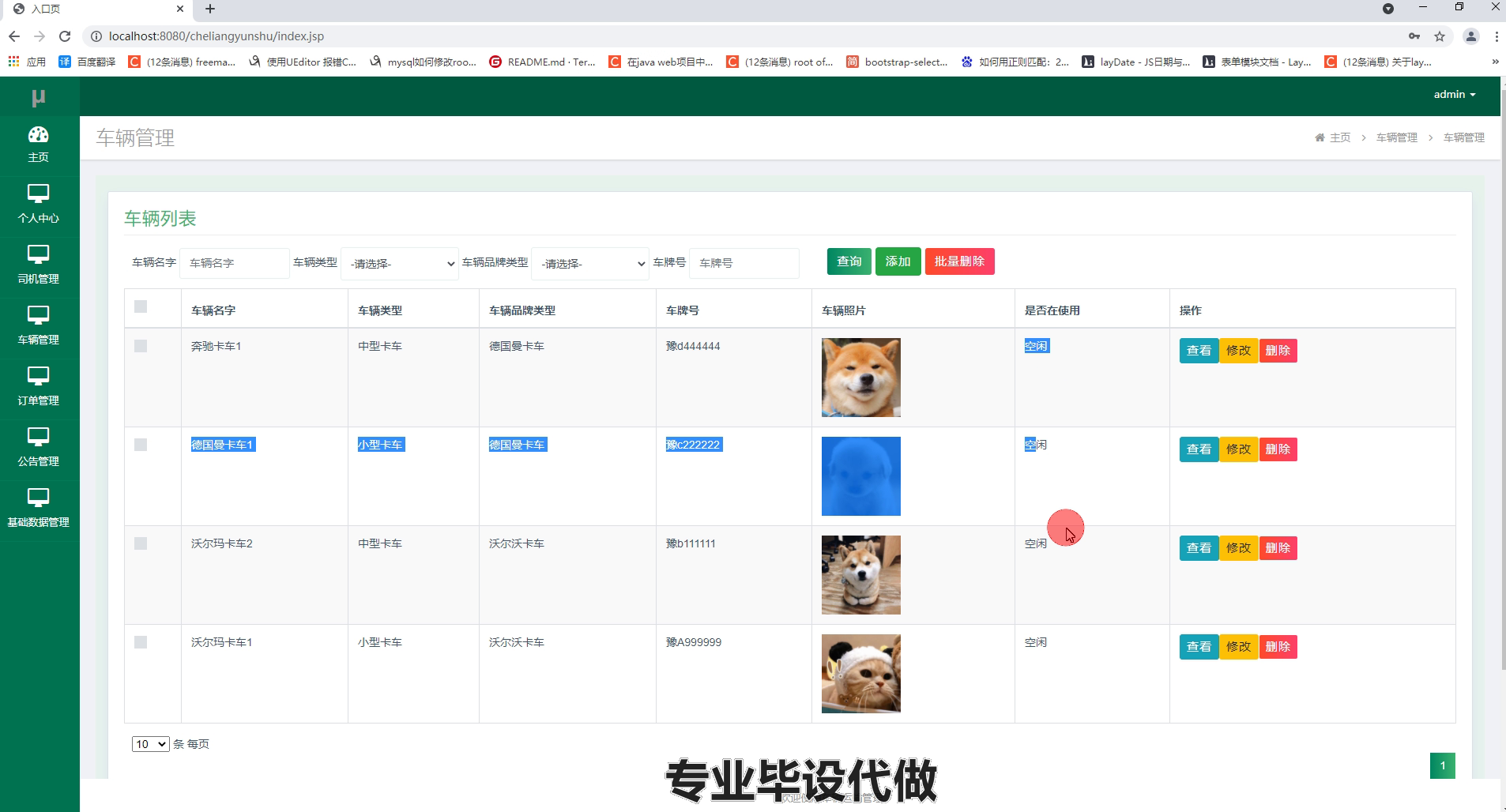The image size is (1506, 812).
Task: Click 修改 for 德国曼卡车1 row
Action: [1238, 449]
